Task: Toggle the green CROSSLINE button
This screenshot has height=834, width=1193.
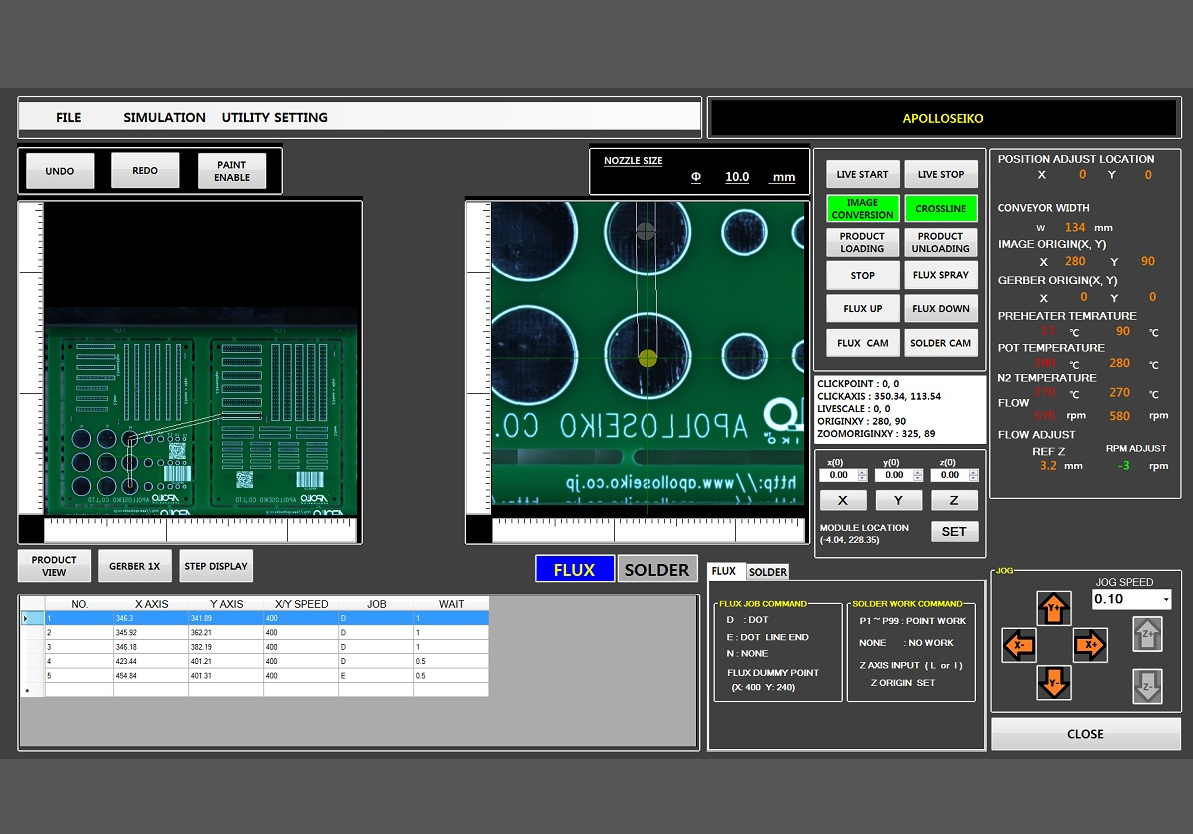Action: pyautogui.click(x=940, y=209)
